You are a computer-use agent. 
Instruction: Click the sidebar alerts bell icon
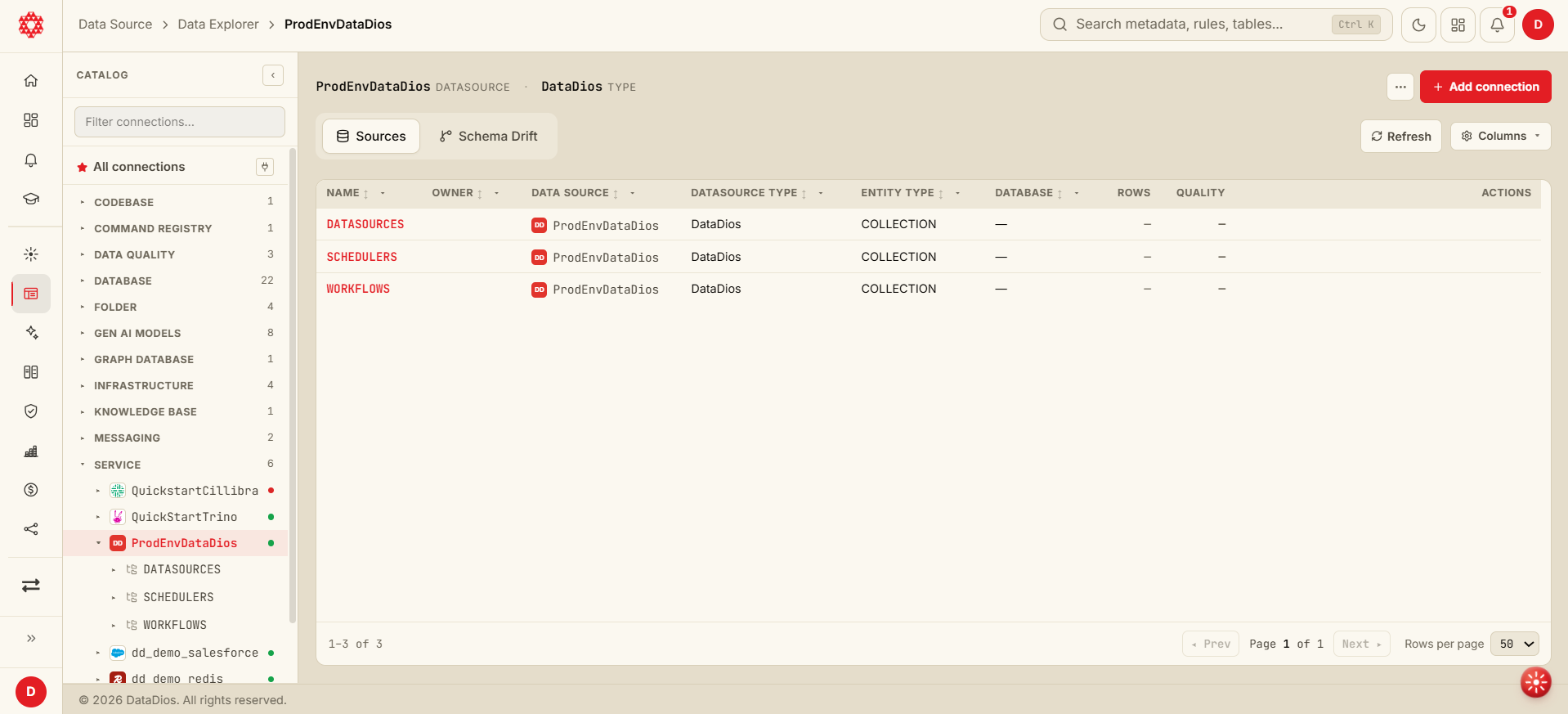[31, 160]
